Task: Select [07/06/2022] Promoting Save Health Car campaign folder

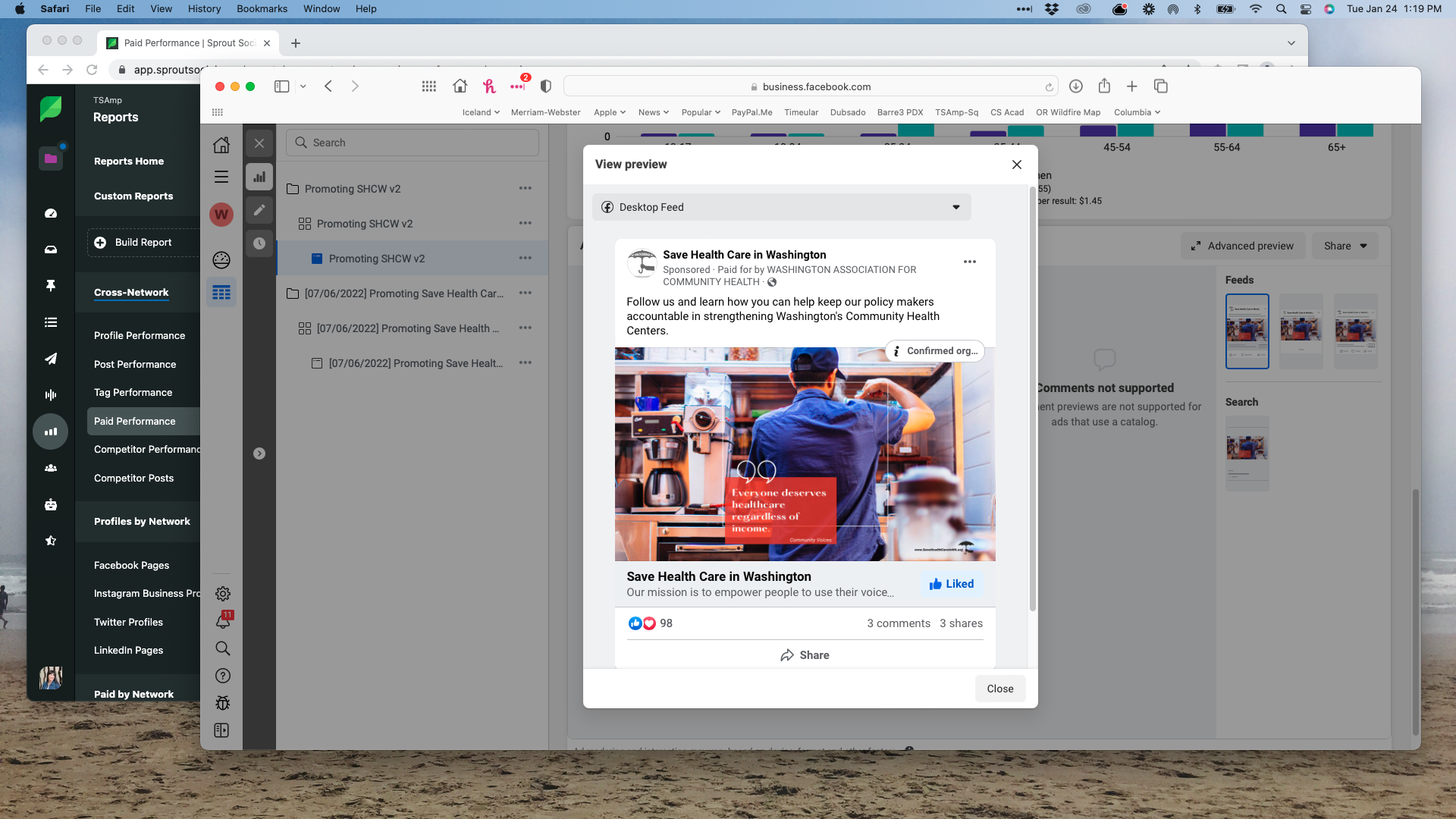Action: point(413,293)
